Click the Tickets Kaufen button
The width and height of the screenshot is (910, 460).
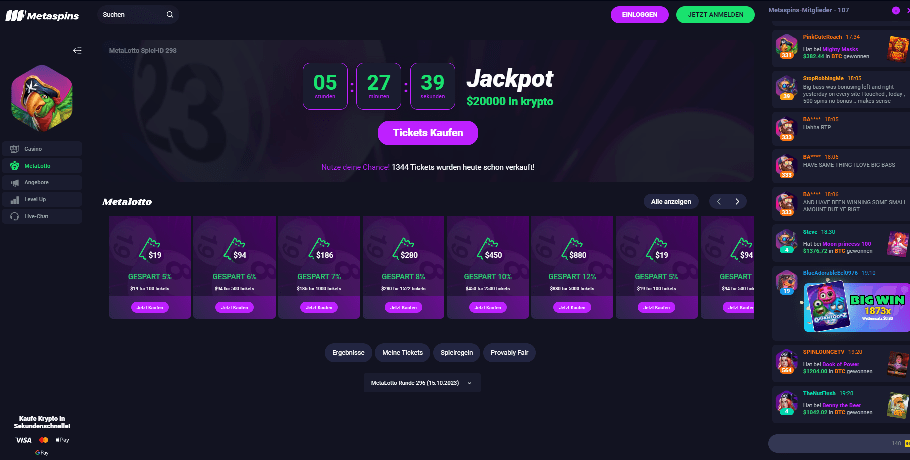point(427,133)
